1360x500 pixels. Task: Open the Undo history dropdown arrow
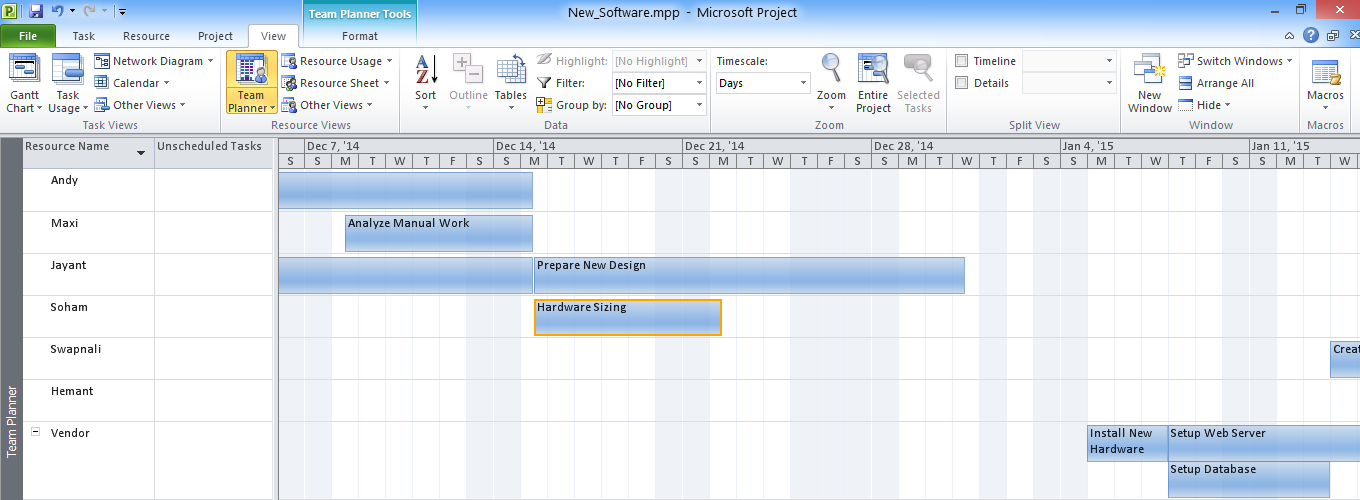73,12
